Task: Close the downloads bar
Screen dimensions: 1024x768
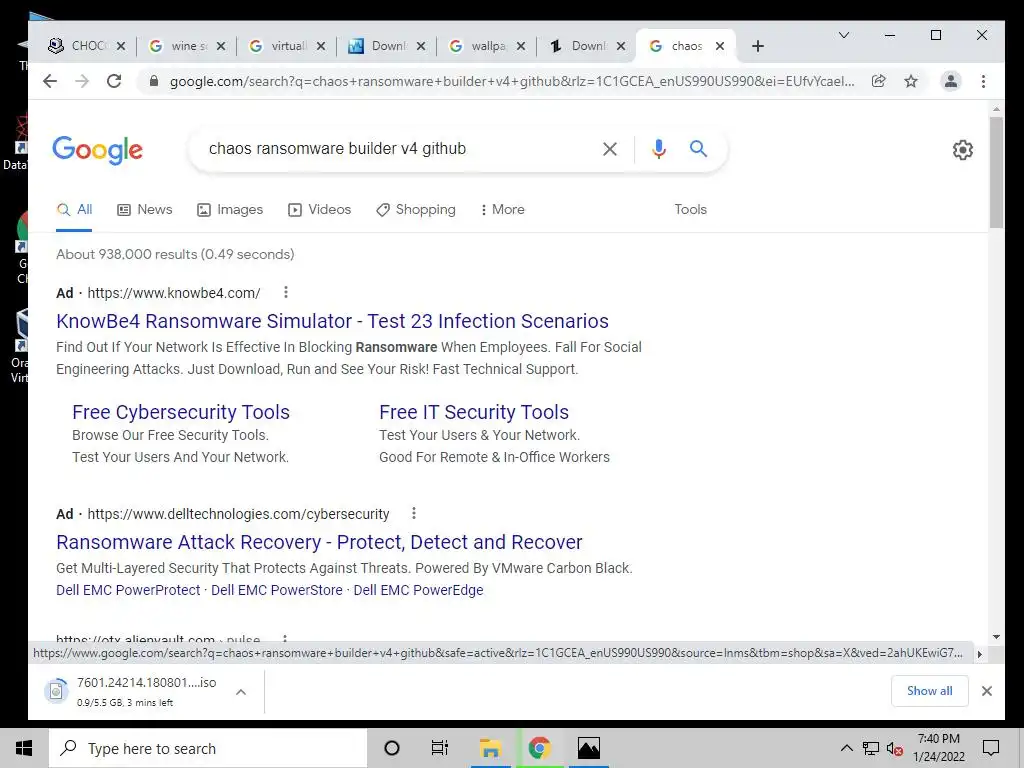Action: coord(987,691)
